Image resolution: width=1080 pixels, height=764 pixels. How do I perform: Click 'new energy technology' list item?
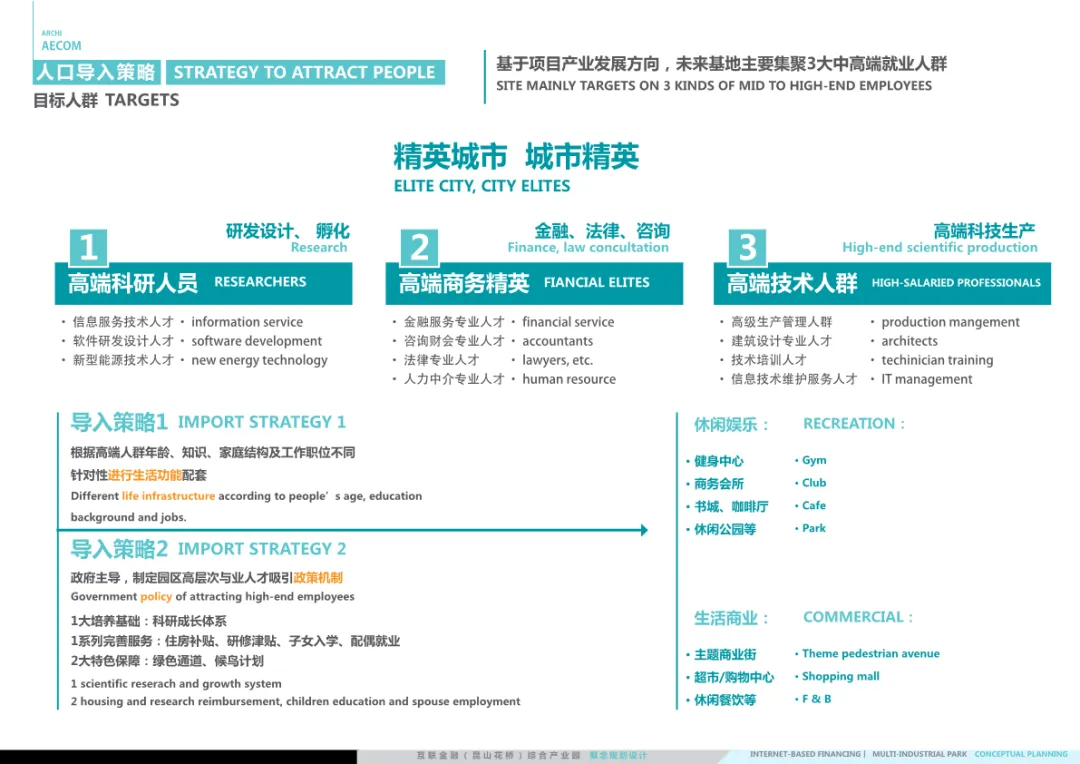259,360
